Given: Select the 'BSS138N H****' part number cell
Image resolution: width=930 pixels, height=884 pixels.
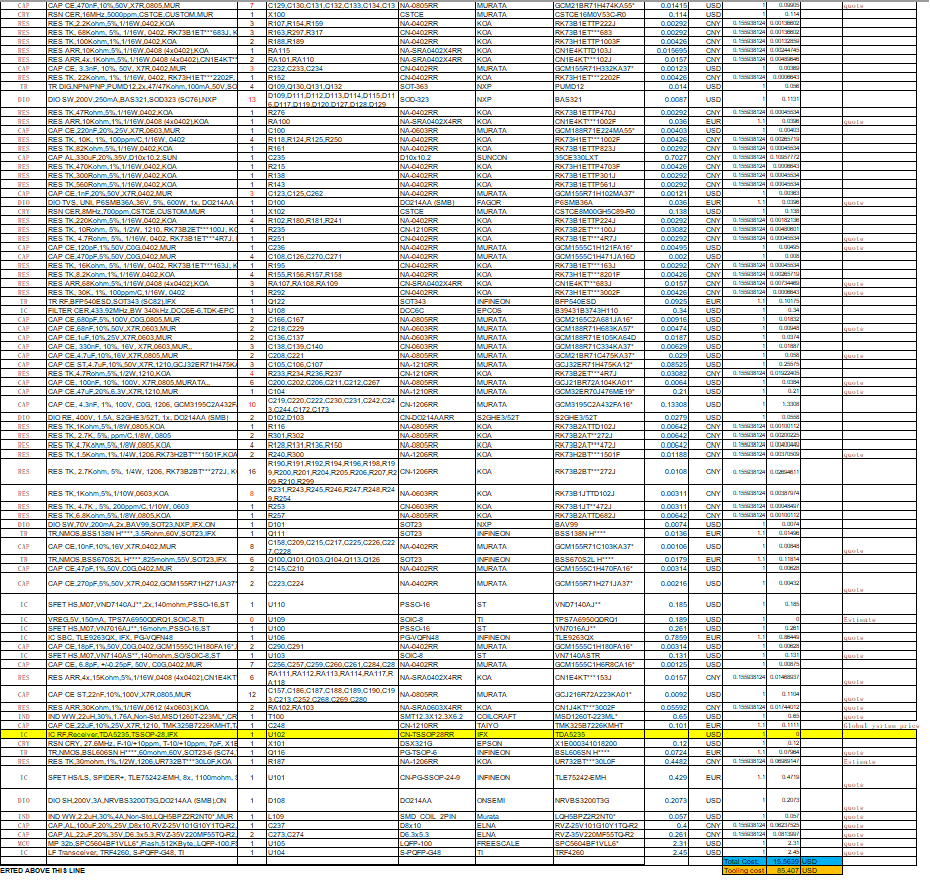Looking at the screenshot, I should pos(598,533).
